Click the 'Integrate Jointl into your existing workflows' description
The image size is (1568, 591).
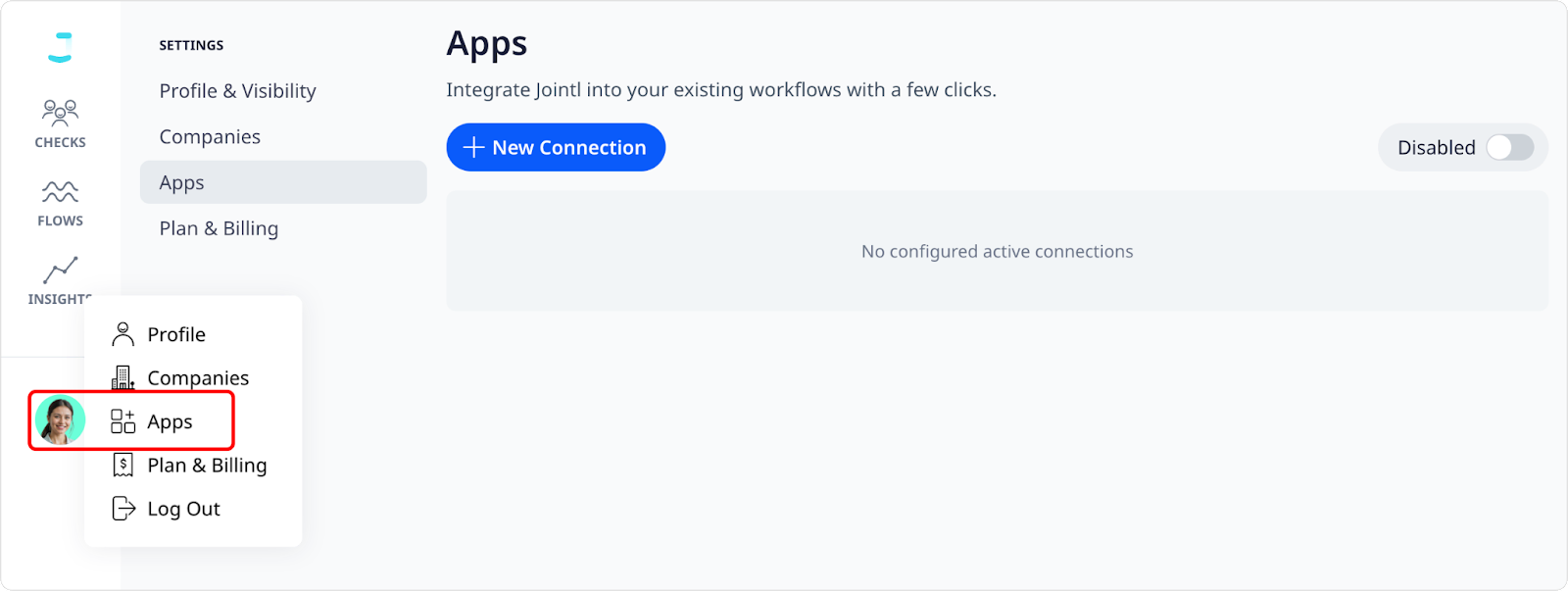point(721,90)
